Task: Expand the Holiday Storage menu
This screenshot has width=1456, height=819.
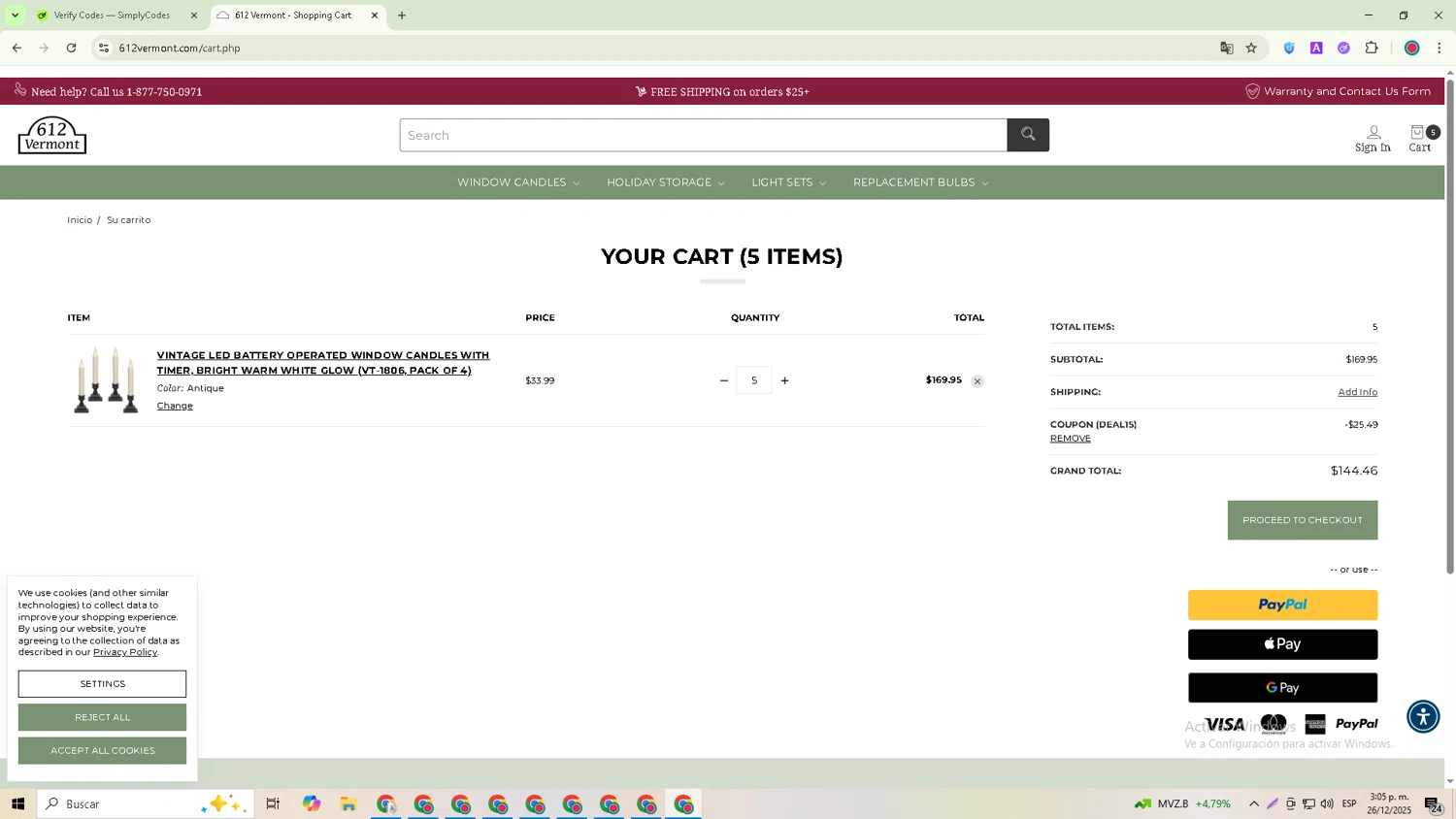Action: click(x=666, y=182)
